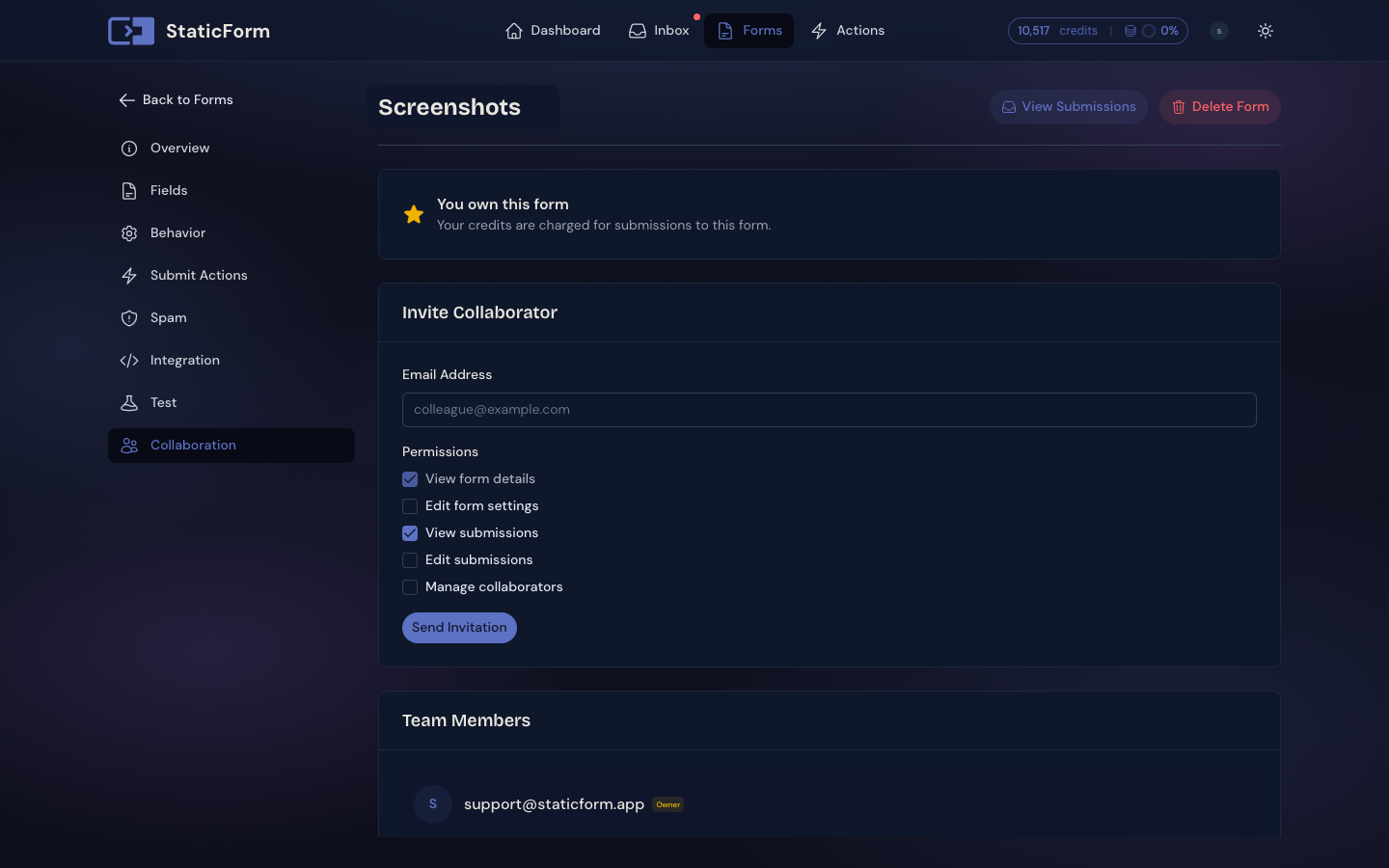Open the Dashboard nav item
The height and width of the screenshot is (868, 1389).
point(553,31)
